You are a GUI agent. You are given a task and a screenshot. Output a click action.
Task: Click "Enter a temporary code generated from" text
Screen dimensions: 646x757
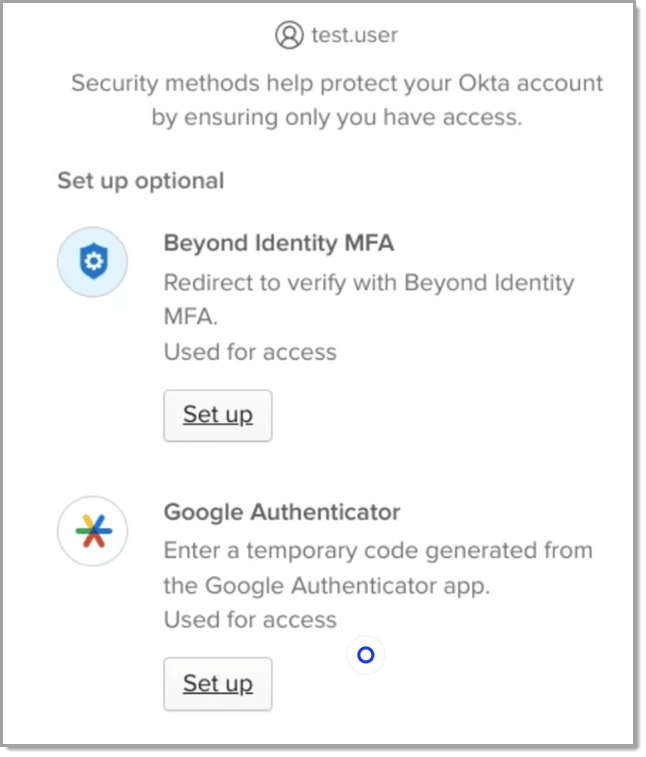click(x=378, y=550)
